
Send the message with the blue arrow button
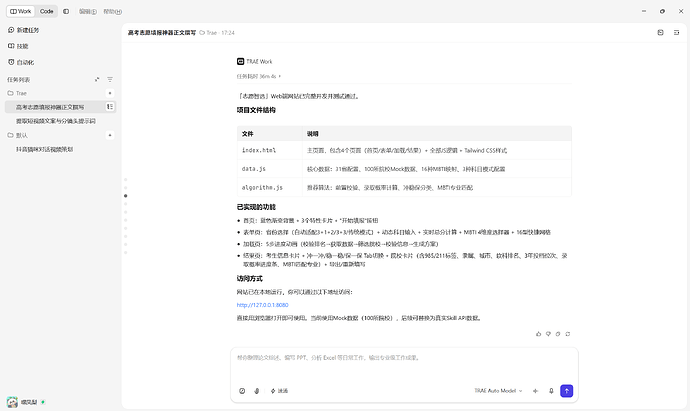coord(566,391)
